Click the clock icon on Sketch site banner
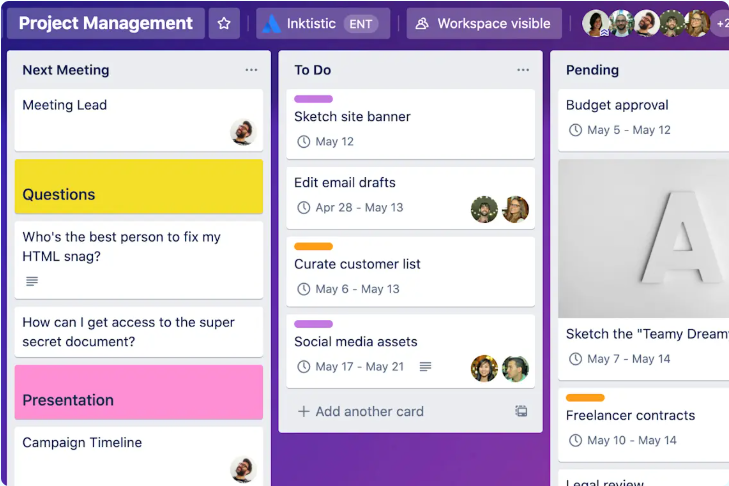 [x=304, y=142]
